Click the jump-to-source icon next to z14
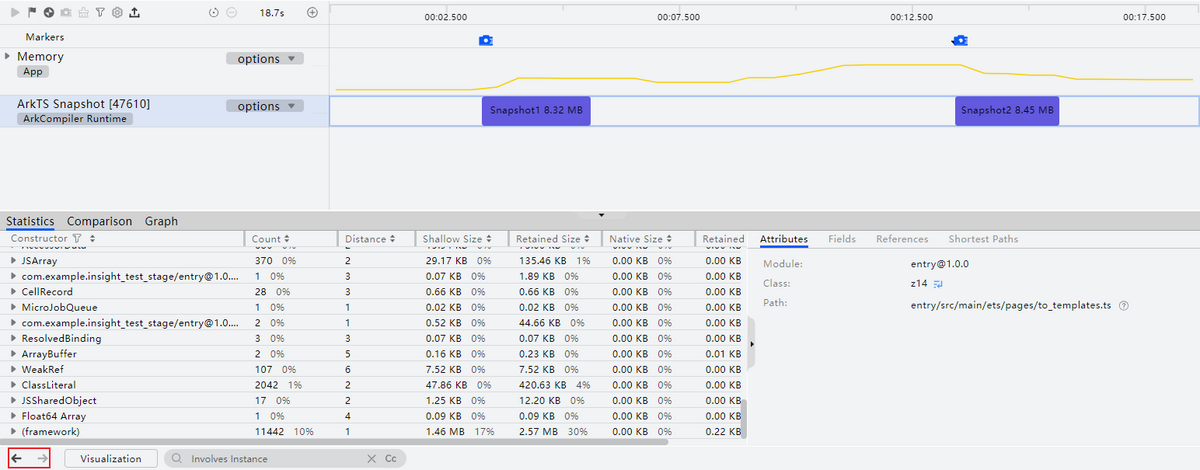Viewport: 1200px width, 470px height. pos(939,284)
